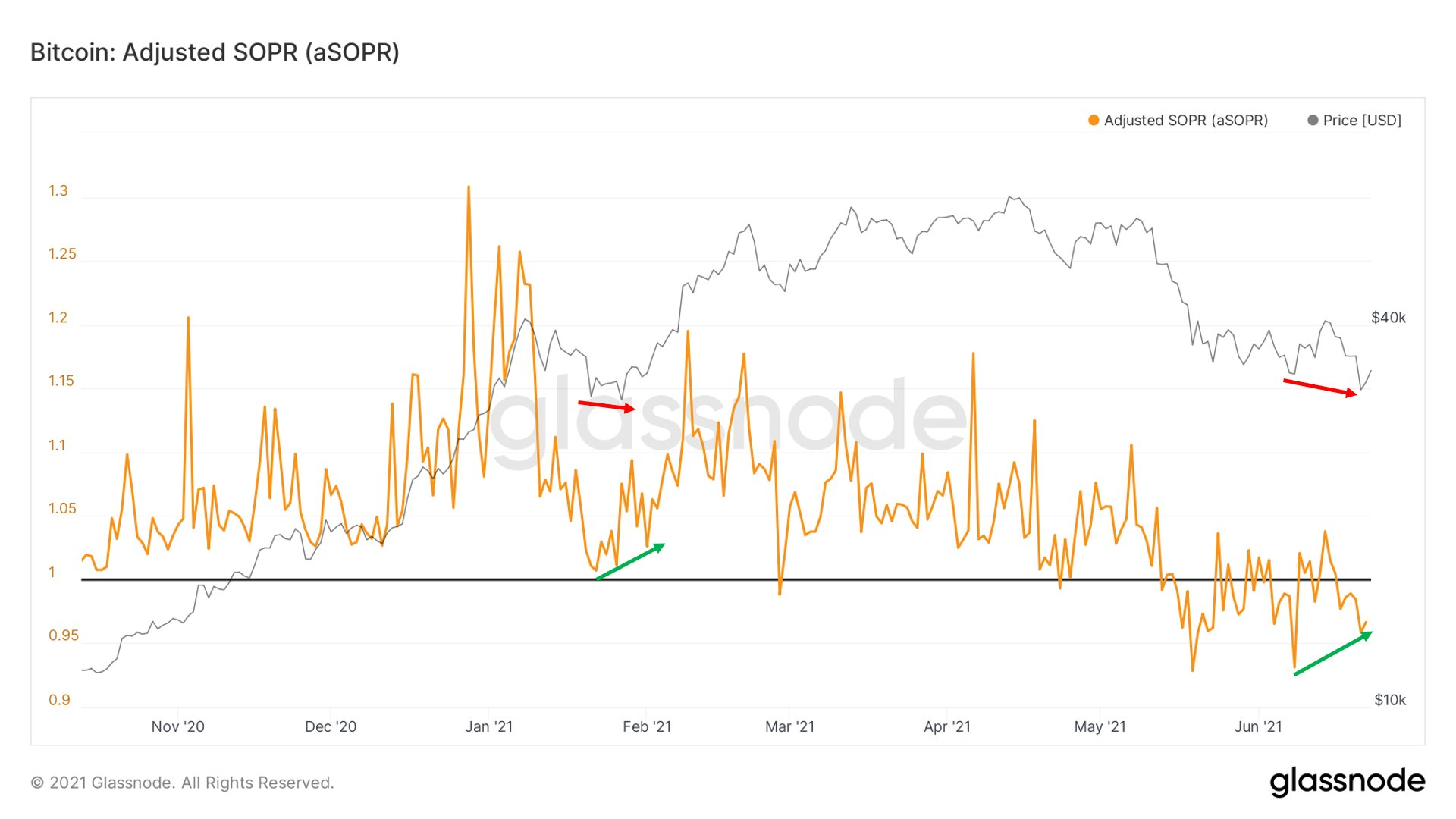Click the orange aSOPR legend dot
Image resolution: width=1456 pixels, height=819 pixels.
coord(1094,120)
